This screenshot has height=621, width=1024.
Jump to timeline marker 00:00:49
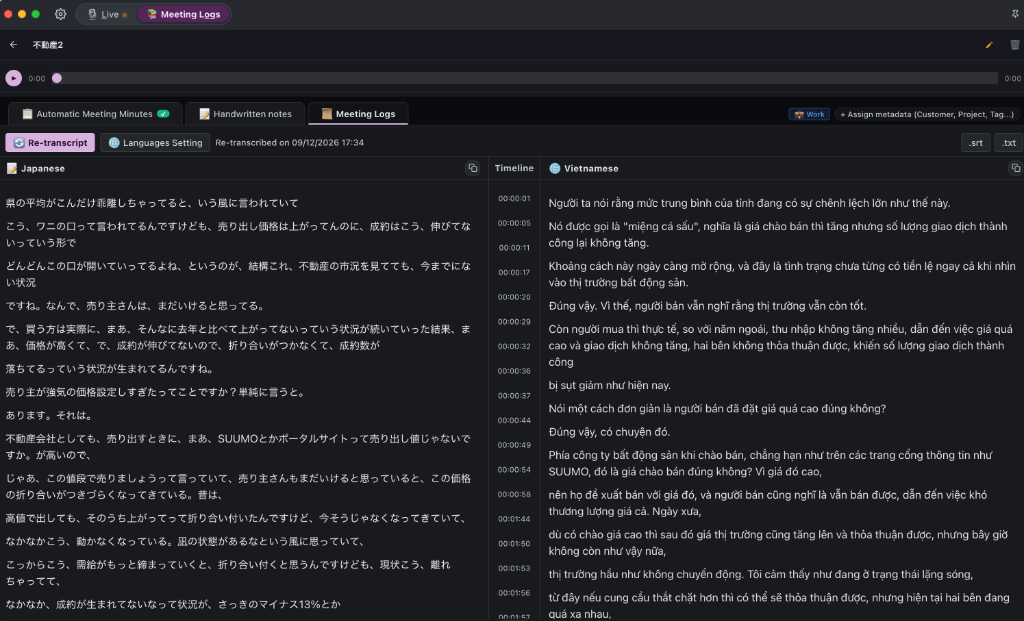514,445
